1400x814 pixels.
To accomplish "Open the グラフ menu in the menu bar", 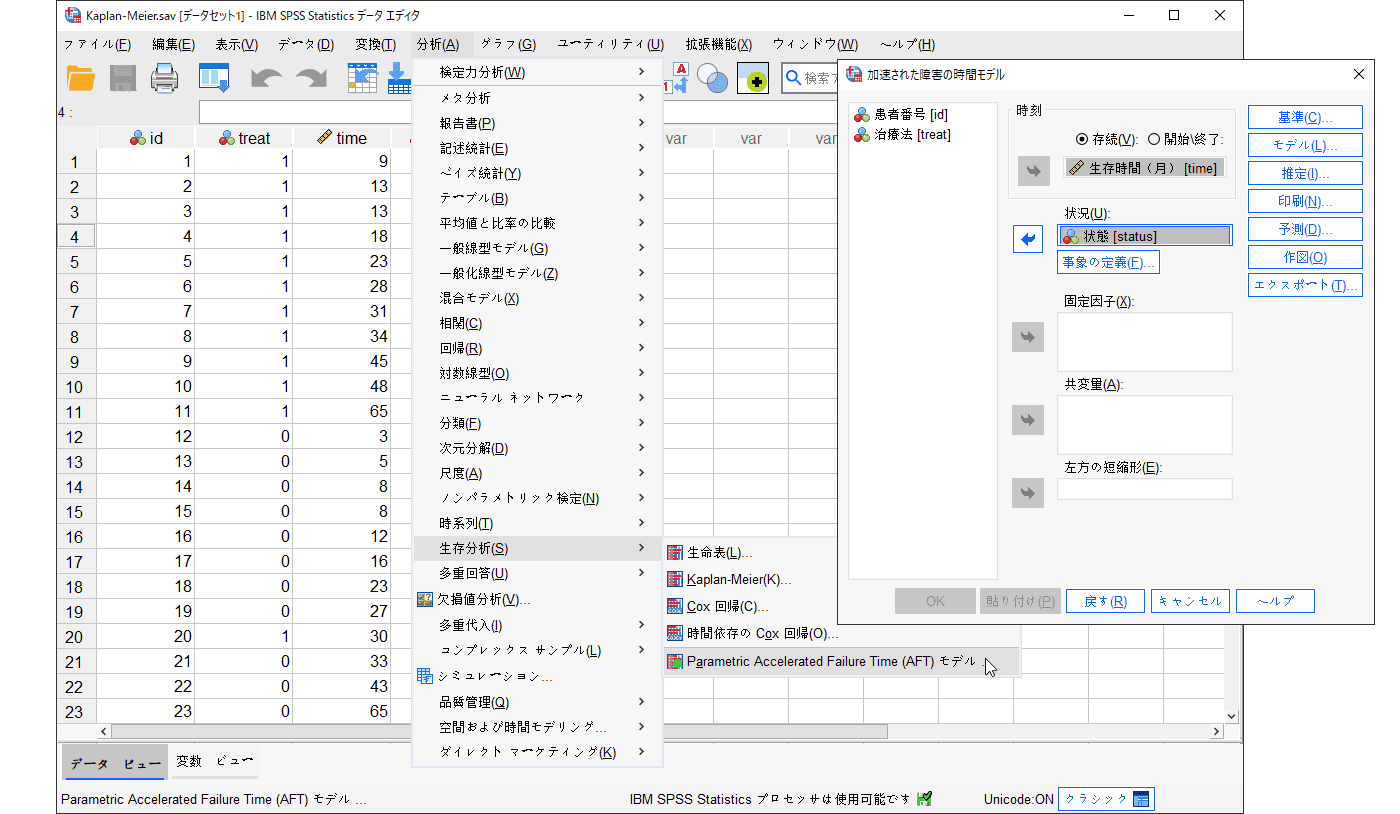I will pyautogui.click(x=507, y=44).
